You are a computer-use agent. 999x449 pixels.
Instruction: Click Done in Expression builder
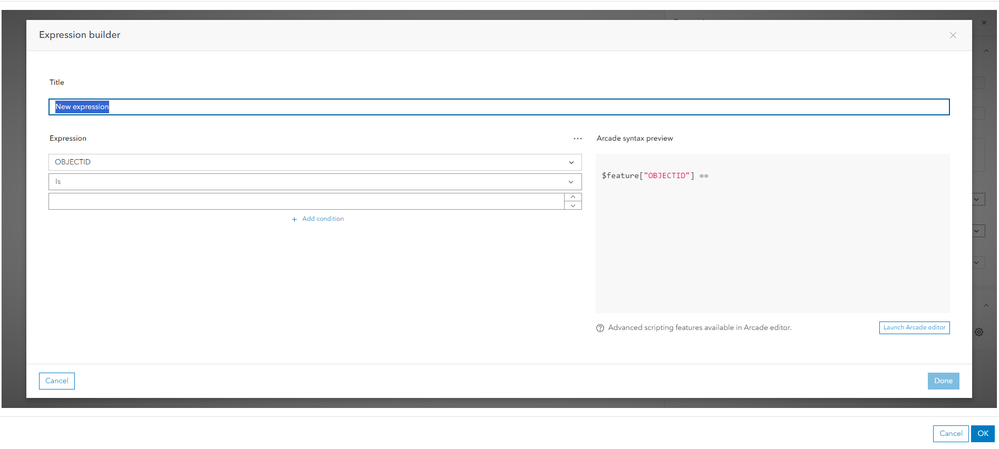943,381
